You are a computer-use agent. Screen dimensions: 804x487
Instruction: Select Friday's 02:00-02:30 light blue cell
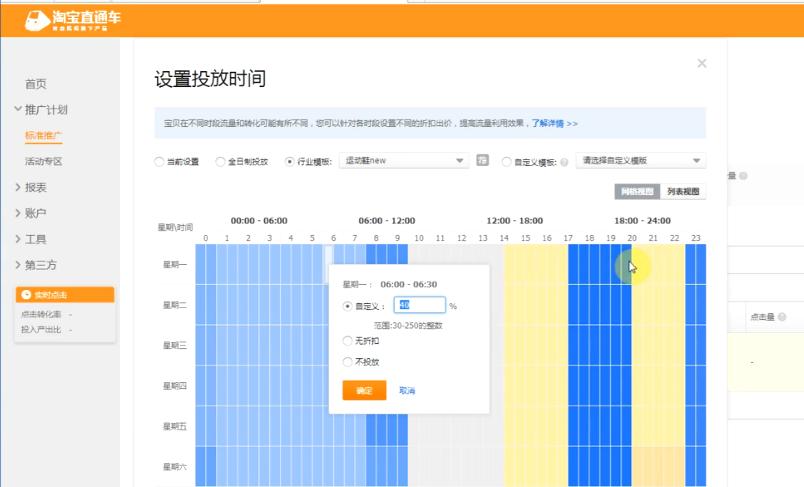click(243, 426)
